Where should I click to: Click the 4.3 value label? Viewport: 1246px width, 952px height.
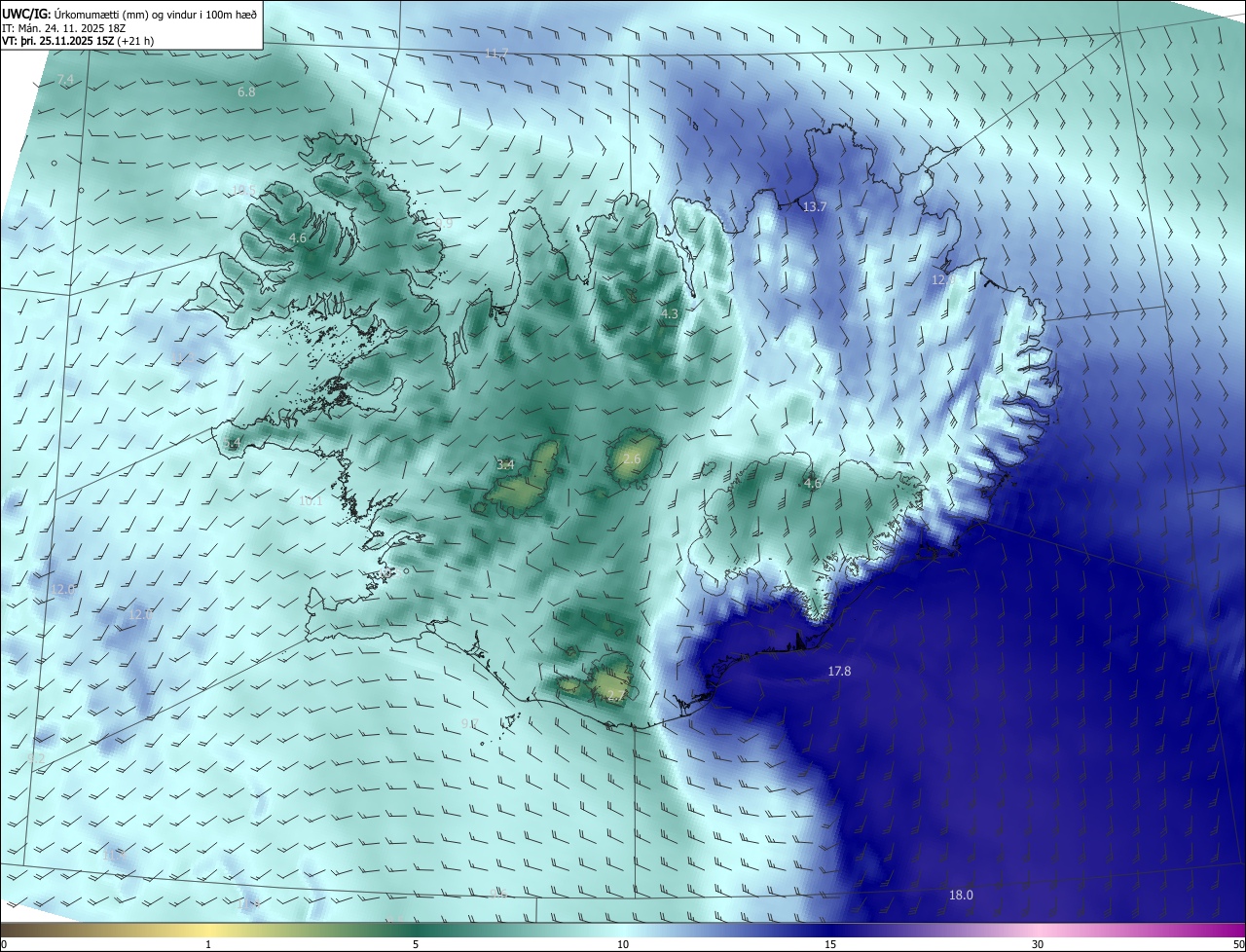coord(669,313)
